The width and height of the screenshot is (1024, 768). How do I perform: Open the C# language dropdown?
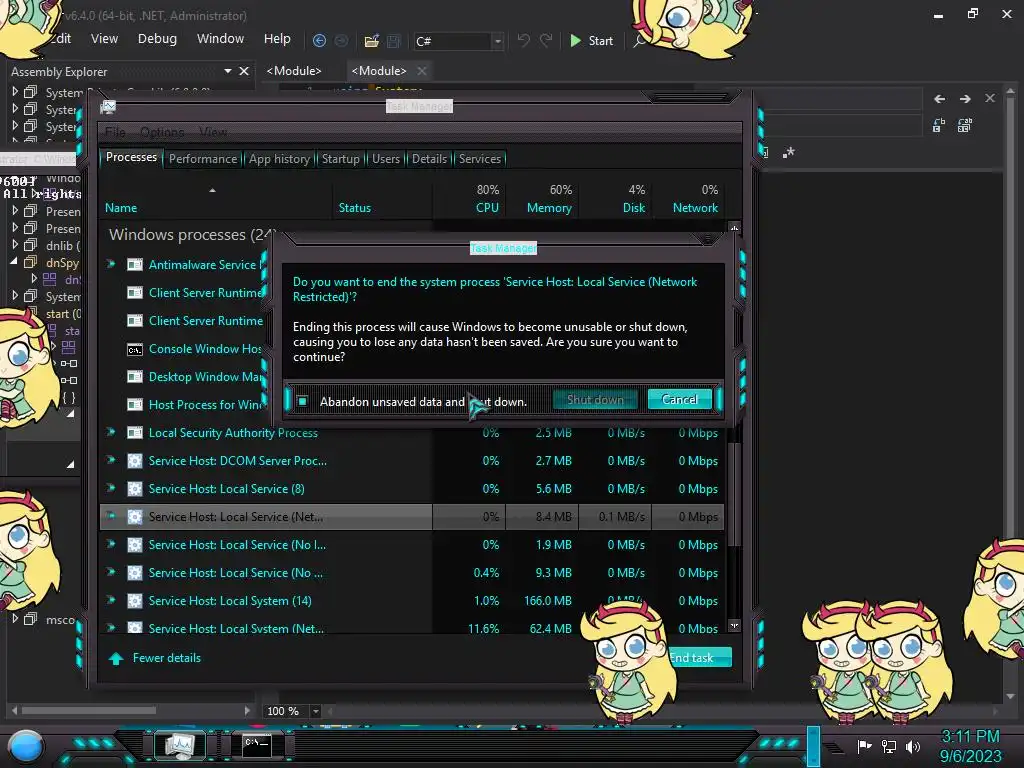(498, 41)
